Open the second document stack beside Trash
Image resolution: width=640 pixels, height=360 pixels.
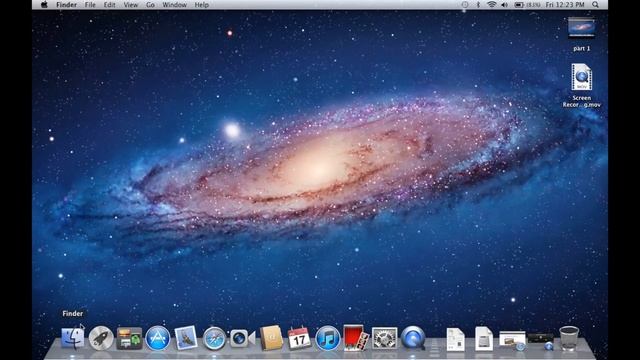click(484, 339)
